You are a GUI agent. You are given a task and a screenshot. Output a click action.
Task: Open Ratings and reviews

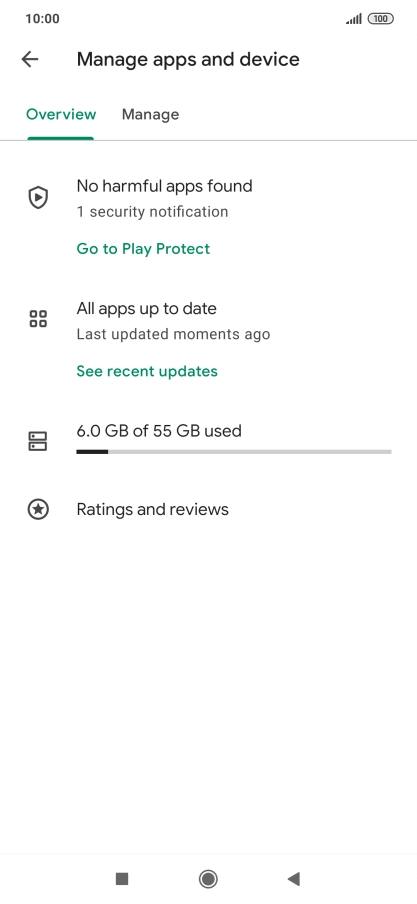pos(152,510)
